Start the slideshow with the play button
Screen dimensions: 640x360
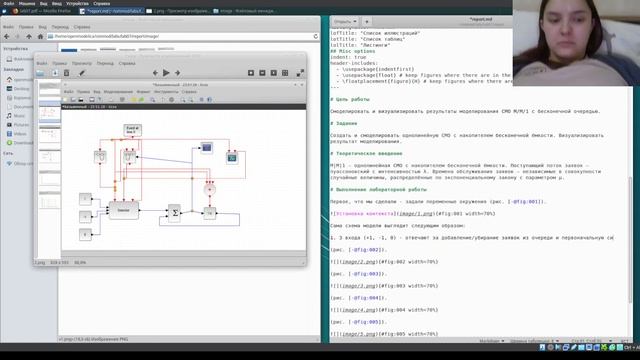(166, 73)
